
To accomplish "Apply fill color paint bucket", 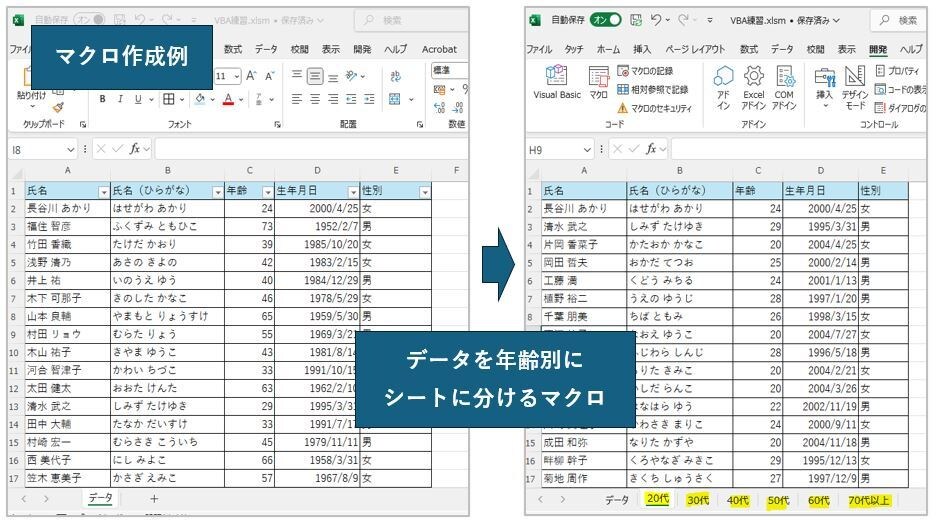I will click(x=200, y=99).
